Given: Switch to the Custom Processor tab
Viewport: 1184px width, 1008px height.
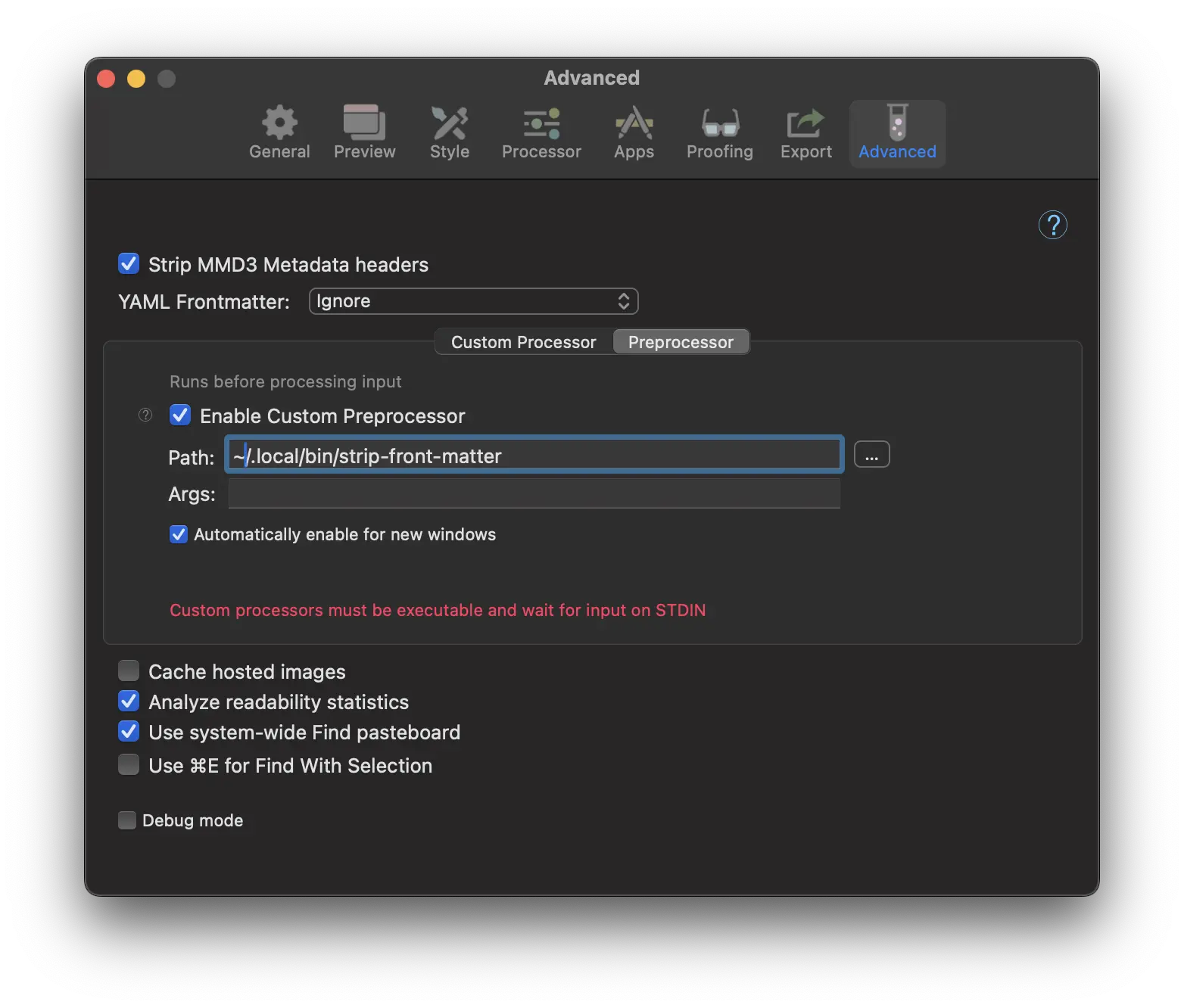Looking at the screenshot, I should tap(523, 342).
